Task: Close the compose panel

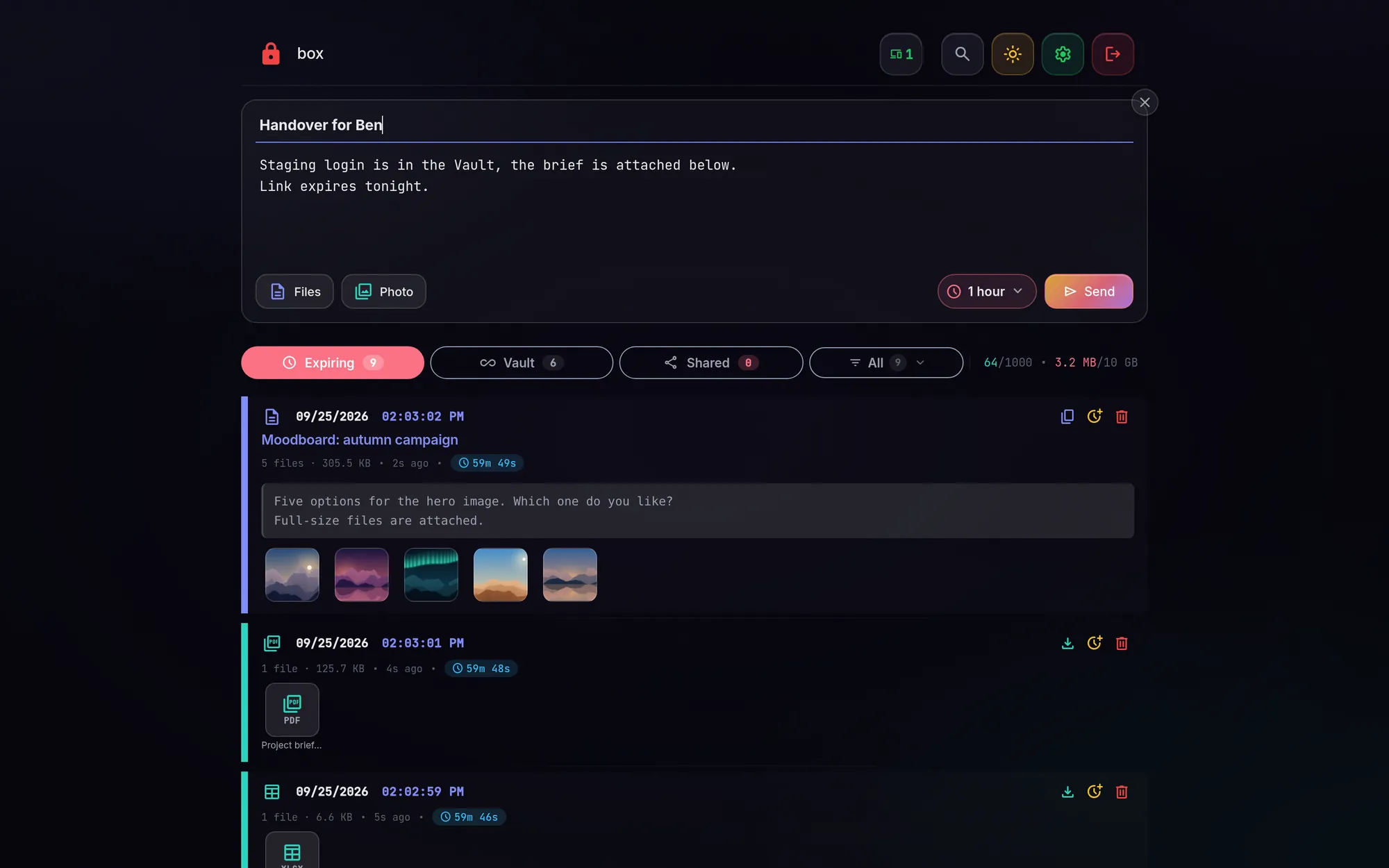Action: (x=1145, y=102)
